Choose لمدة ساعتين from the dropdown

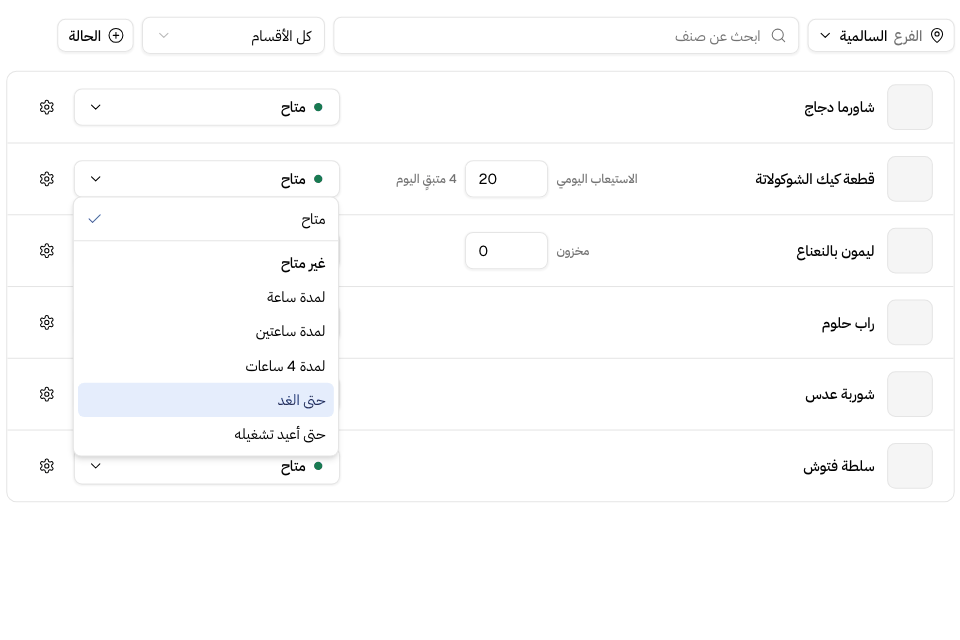pos(206,331)
